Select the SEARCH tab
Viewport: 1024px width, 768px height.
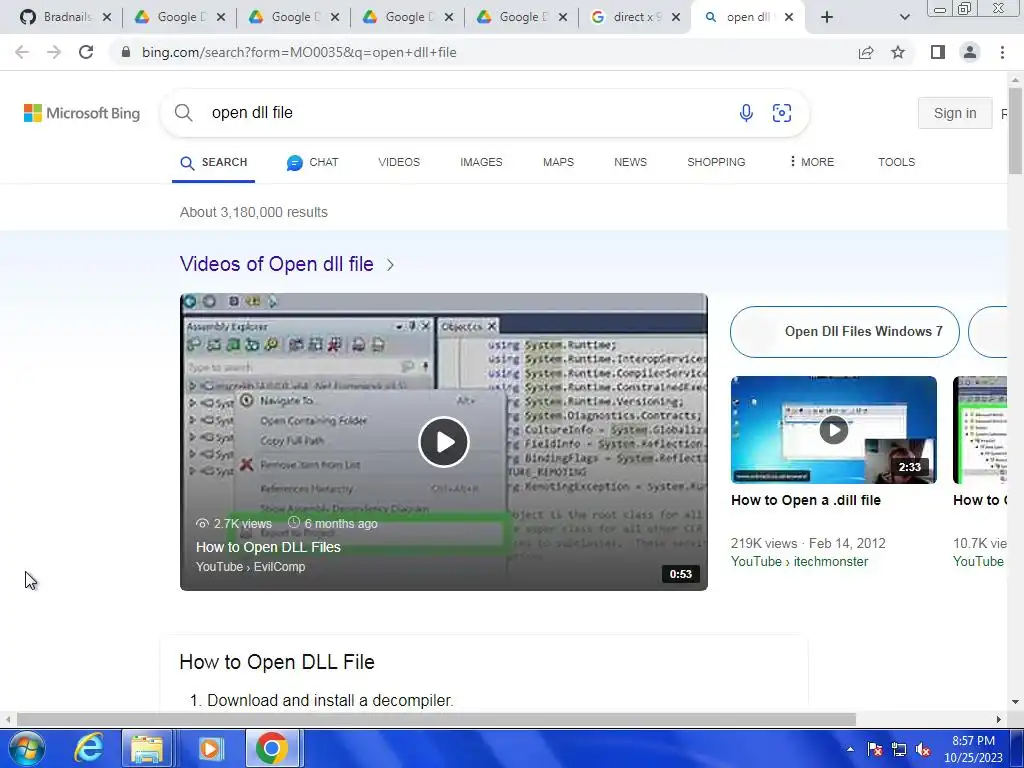tap(214, 163)
